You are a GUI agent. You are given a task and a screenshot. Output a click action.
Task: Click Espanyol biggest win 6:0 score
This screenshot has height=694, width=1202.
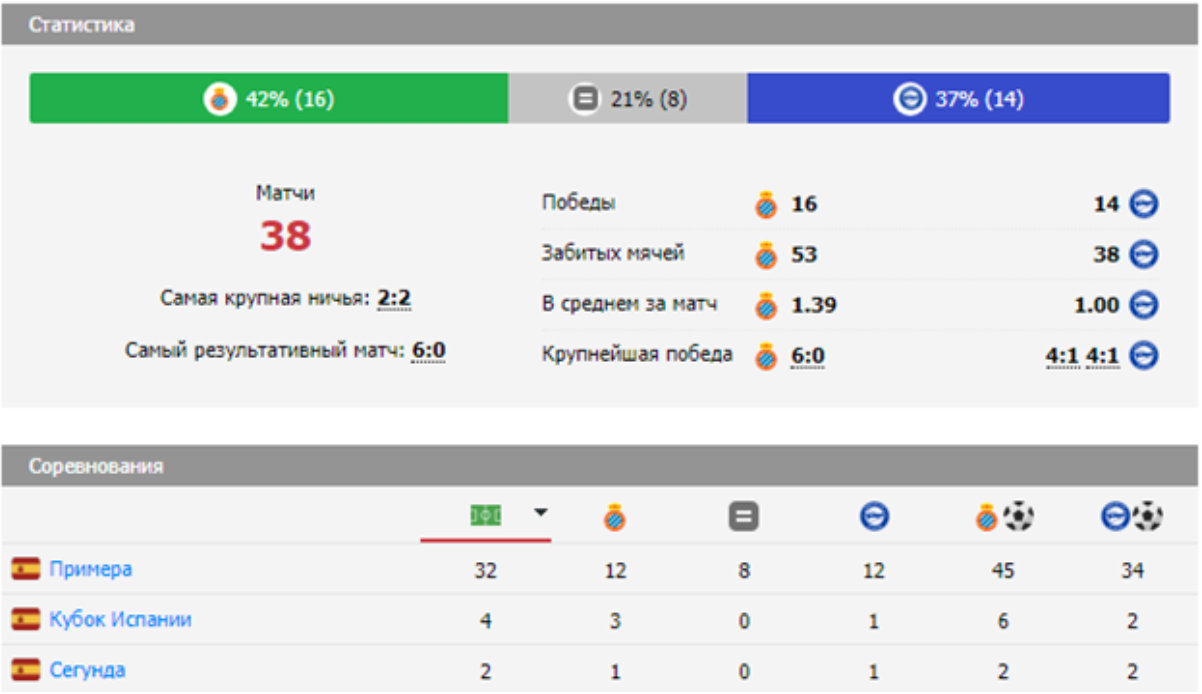808,356
